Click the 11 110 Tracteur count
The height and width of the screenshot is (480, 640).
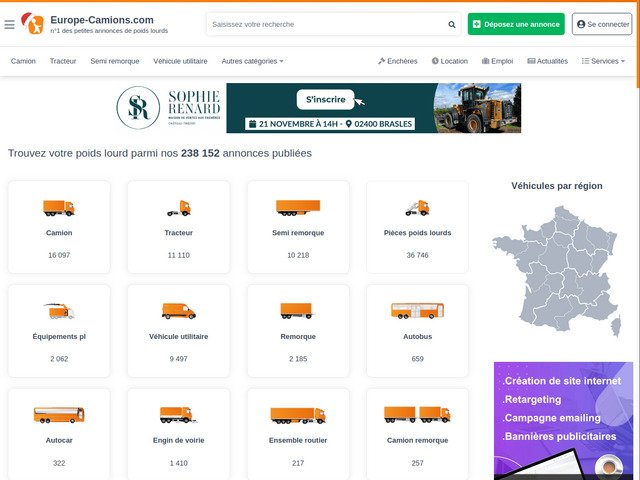click(178, 256)
